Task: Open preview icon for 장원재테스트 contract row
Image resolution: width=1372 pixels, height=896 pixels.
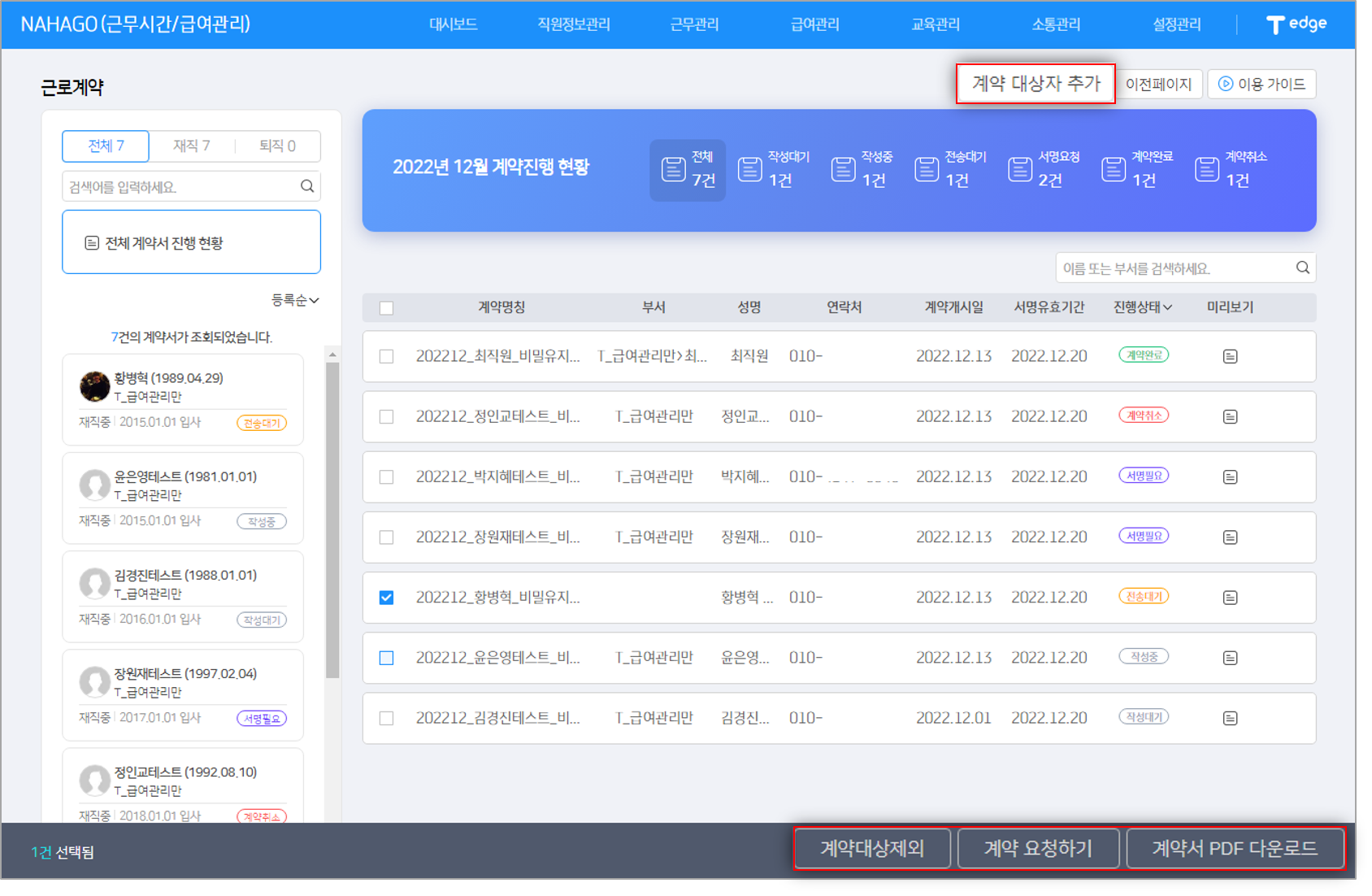Action: (1230, 537)
